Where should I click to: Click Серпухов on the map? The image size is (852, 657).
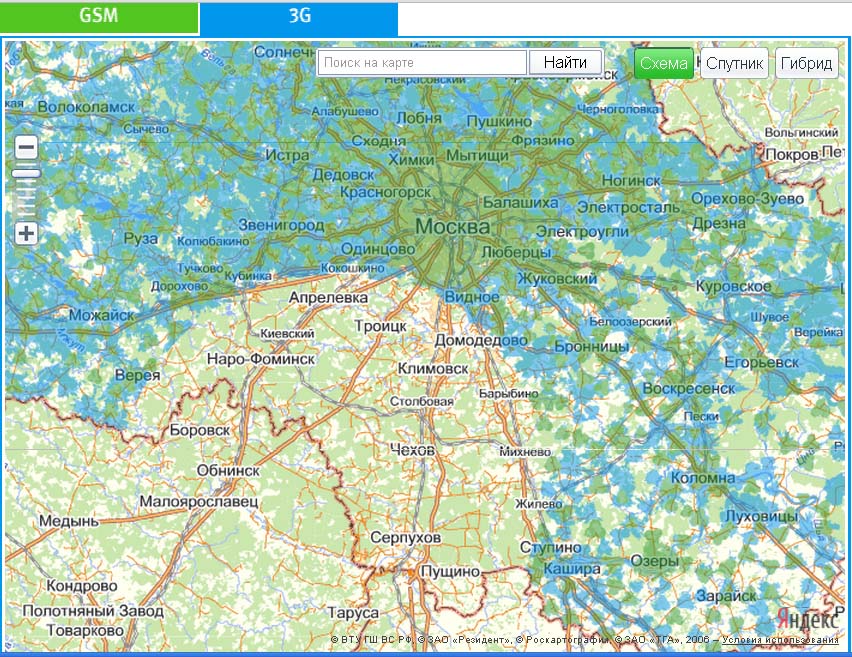(405, 538)
